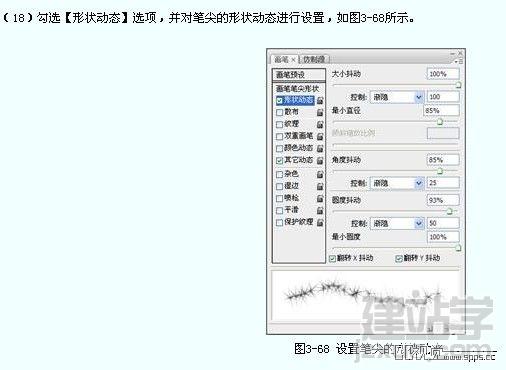Click the 大小抖动 percentage input field

pos(443,74)
